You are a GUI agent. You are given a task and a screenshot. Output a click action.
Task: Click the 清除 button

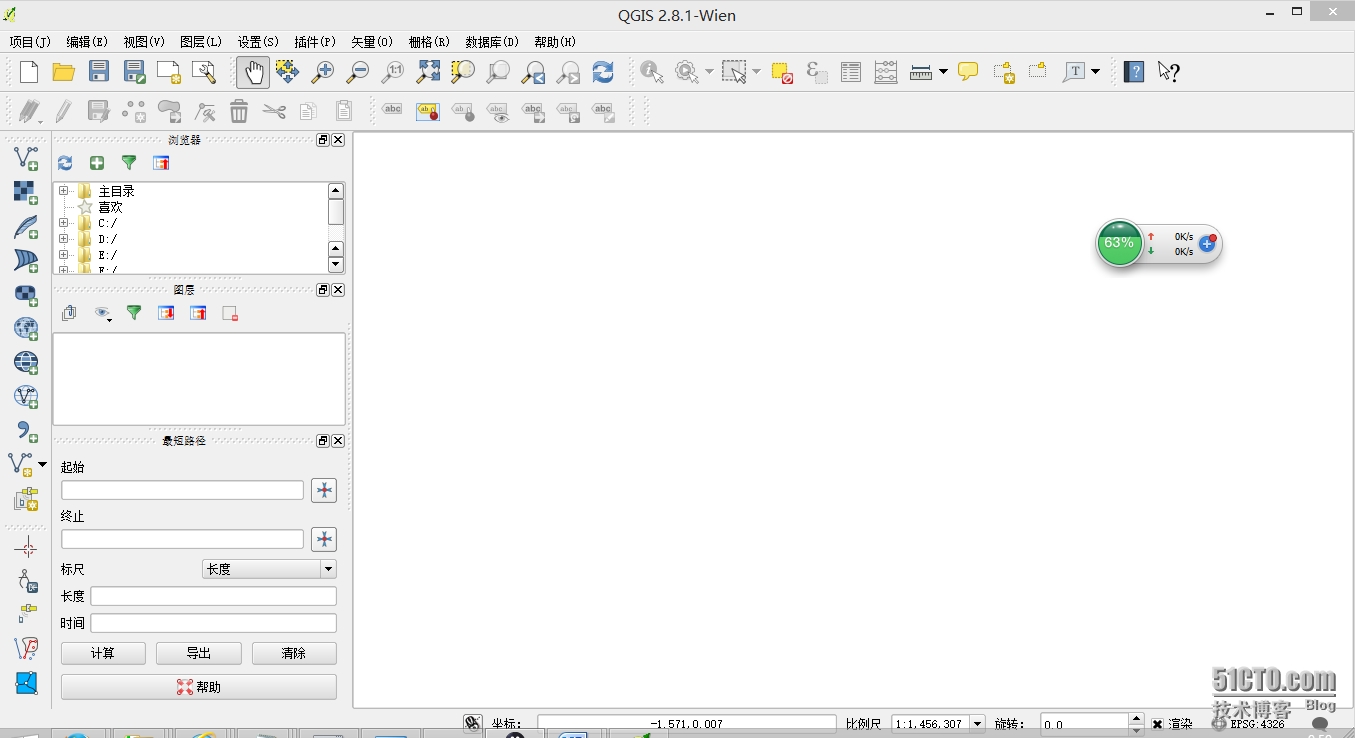tap(294, 653)
